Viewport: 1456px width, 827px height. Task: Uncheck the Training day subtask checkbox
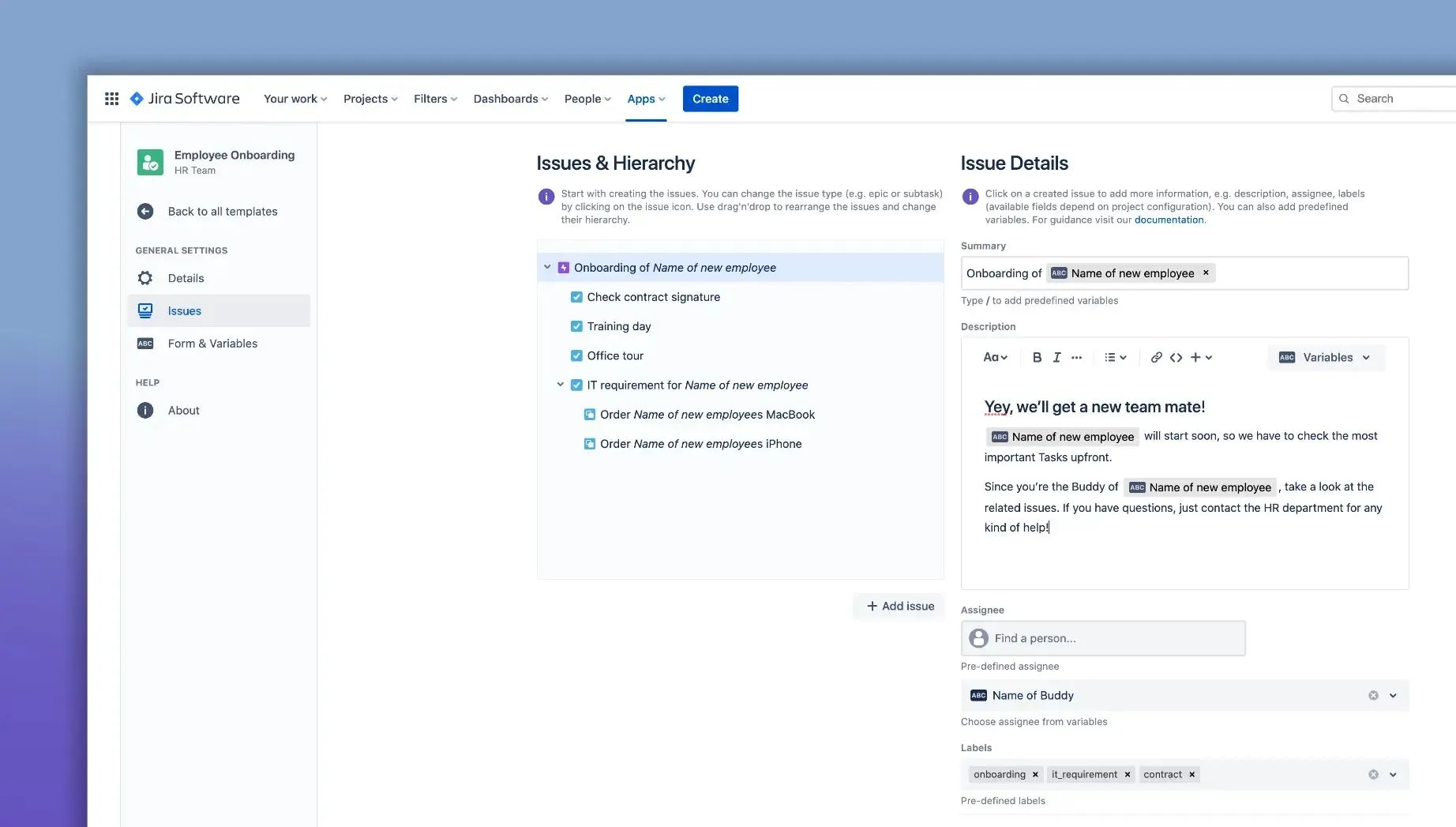click(x=576, y=325)
